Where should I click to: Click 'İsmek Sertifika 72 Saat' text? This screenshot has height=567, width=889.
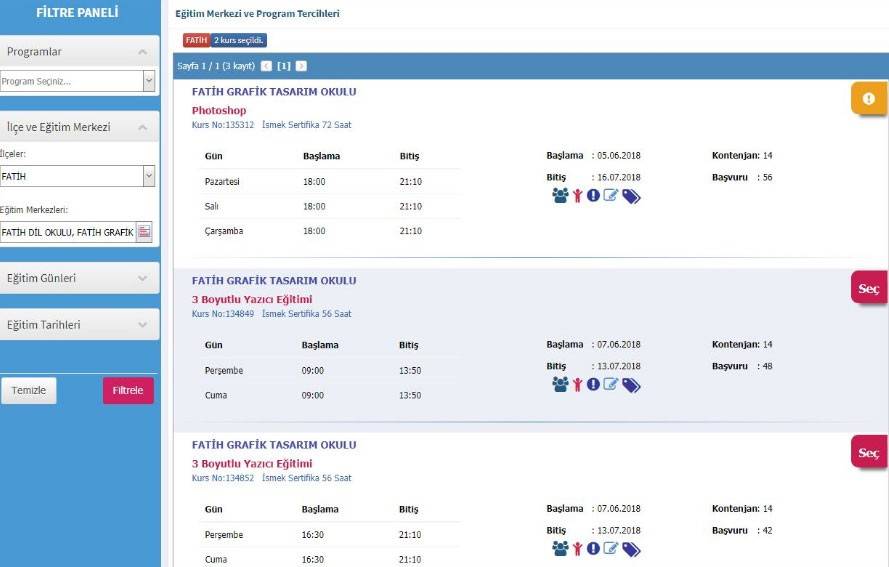307,125
